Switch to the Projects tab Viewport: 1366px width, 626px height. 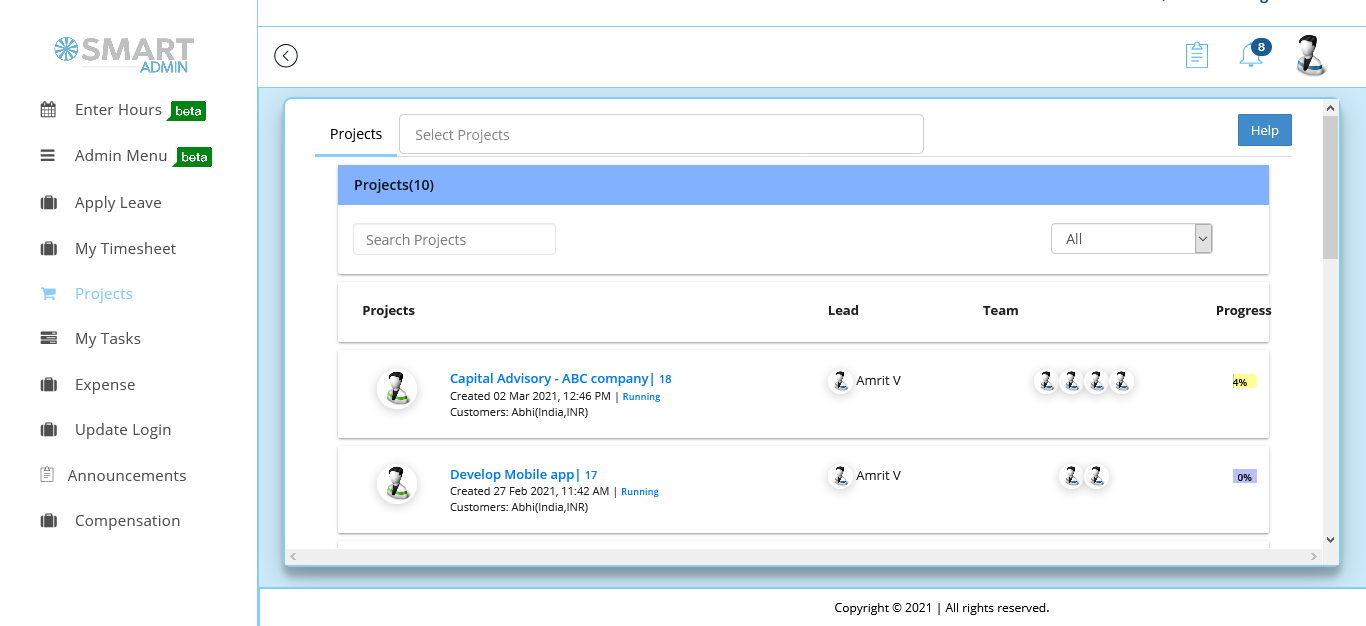click(x=356, y=134)
